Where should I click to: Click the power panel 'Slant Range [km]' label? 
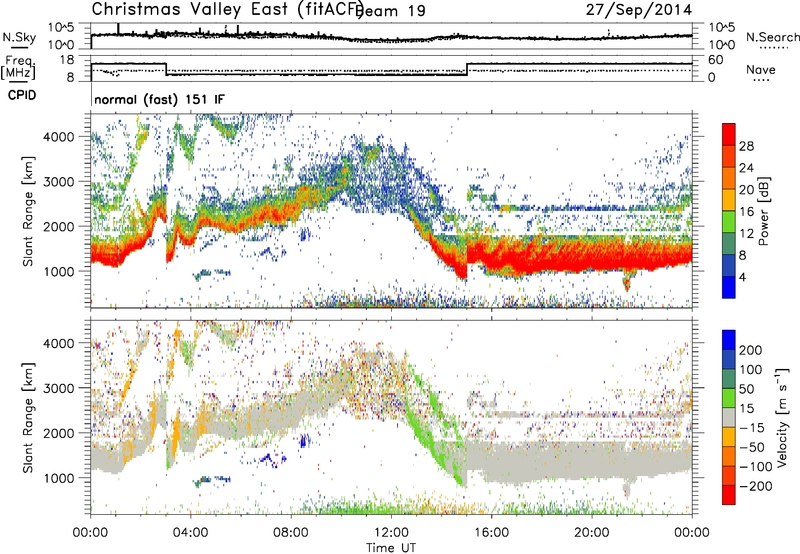(x=28, y=211)
